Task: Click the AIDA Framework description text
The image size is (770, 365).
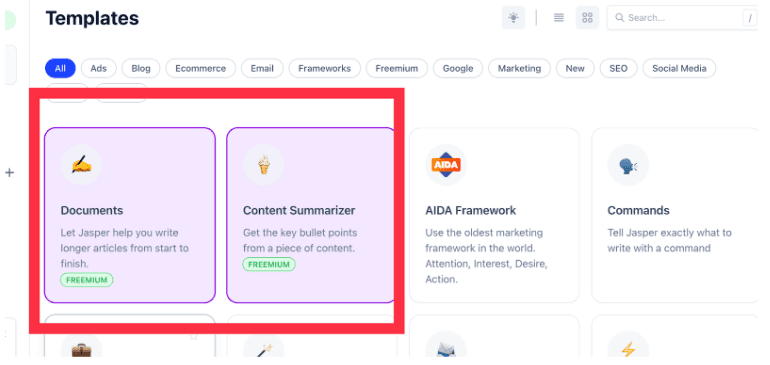Action: [x=486, y=256]
